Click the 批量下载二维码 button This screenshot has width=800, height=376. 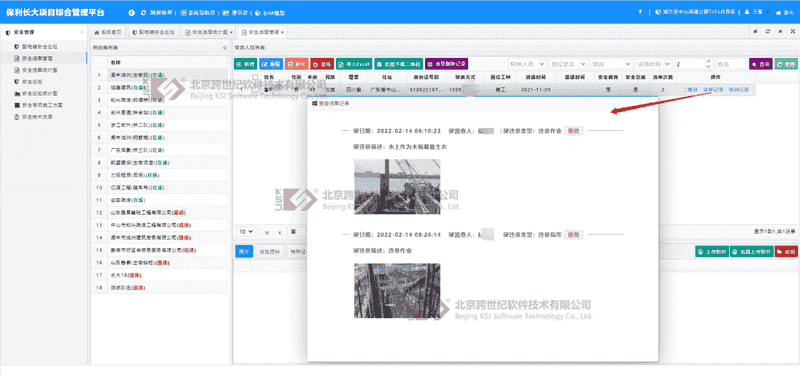tap(398, 64)
